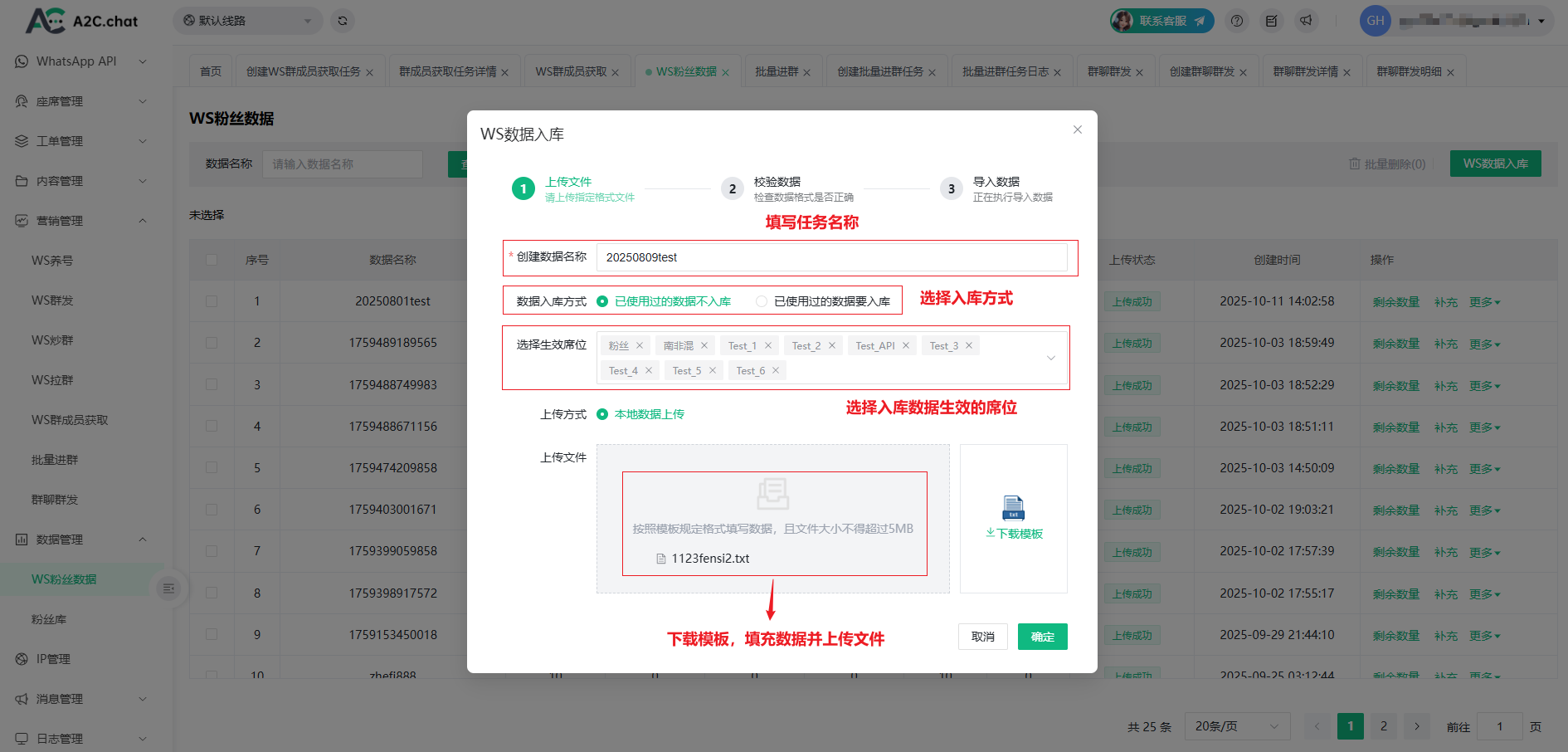Switch to the WS群成员获取 tab

tap(571, 72)
